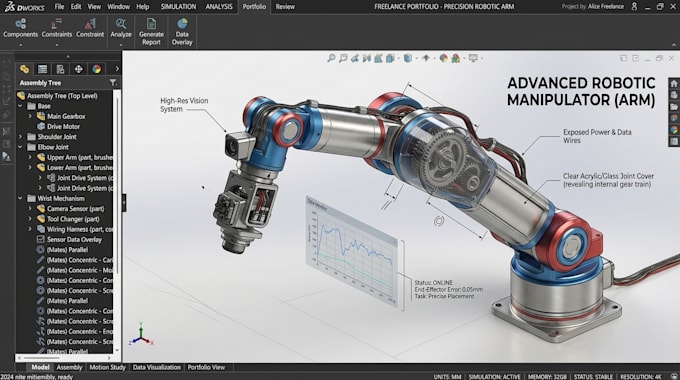Open the Window menu
The width and height of the screenshot is (680, 380).
(118, 7)
